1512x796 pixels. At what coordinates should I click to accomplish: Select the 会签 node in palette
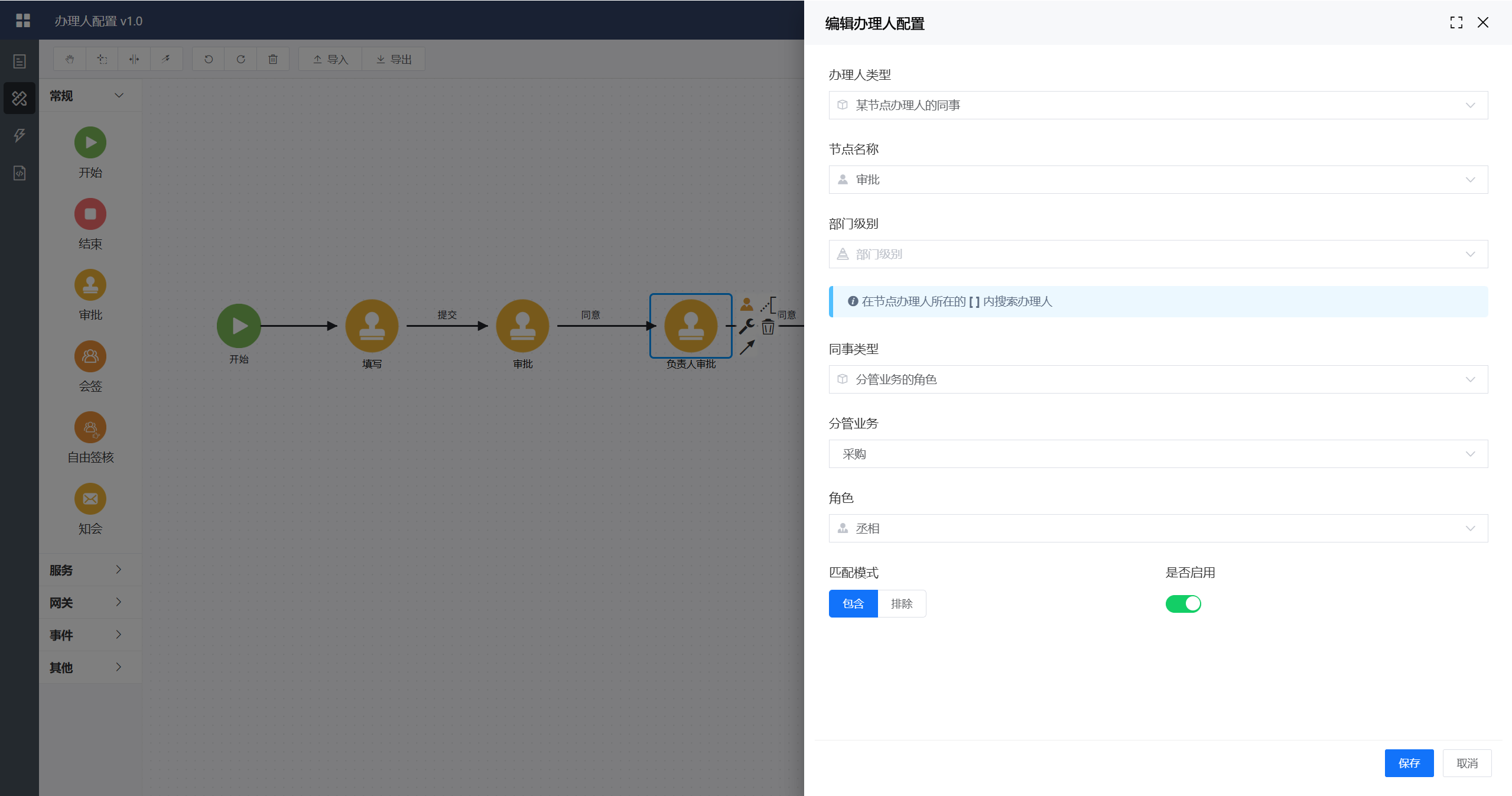coord(90,356)
